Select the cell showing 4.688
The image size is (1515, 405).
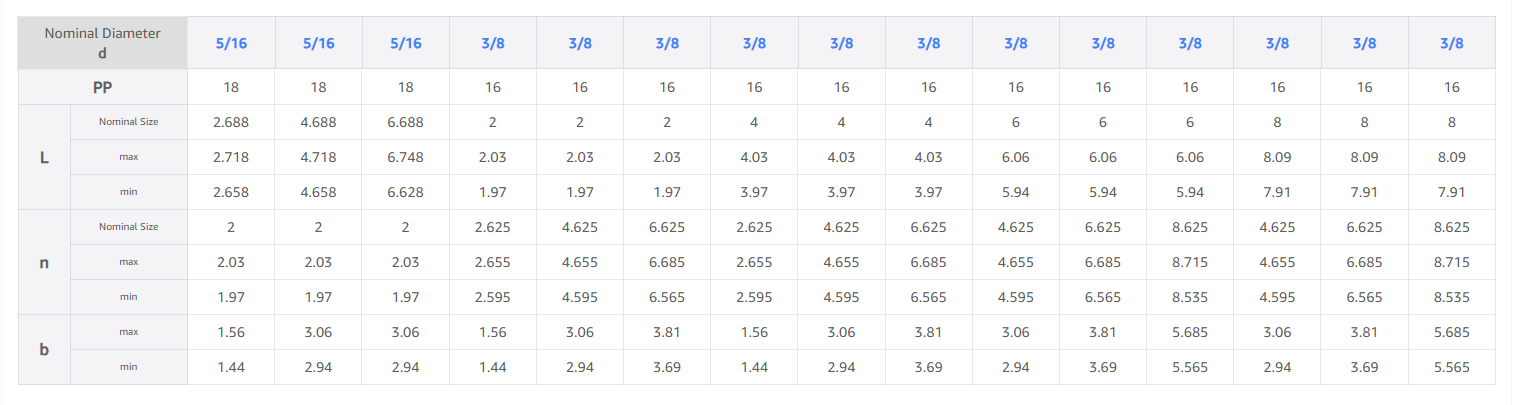pos(318,122)
